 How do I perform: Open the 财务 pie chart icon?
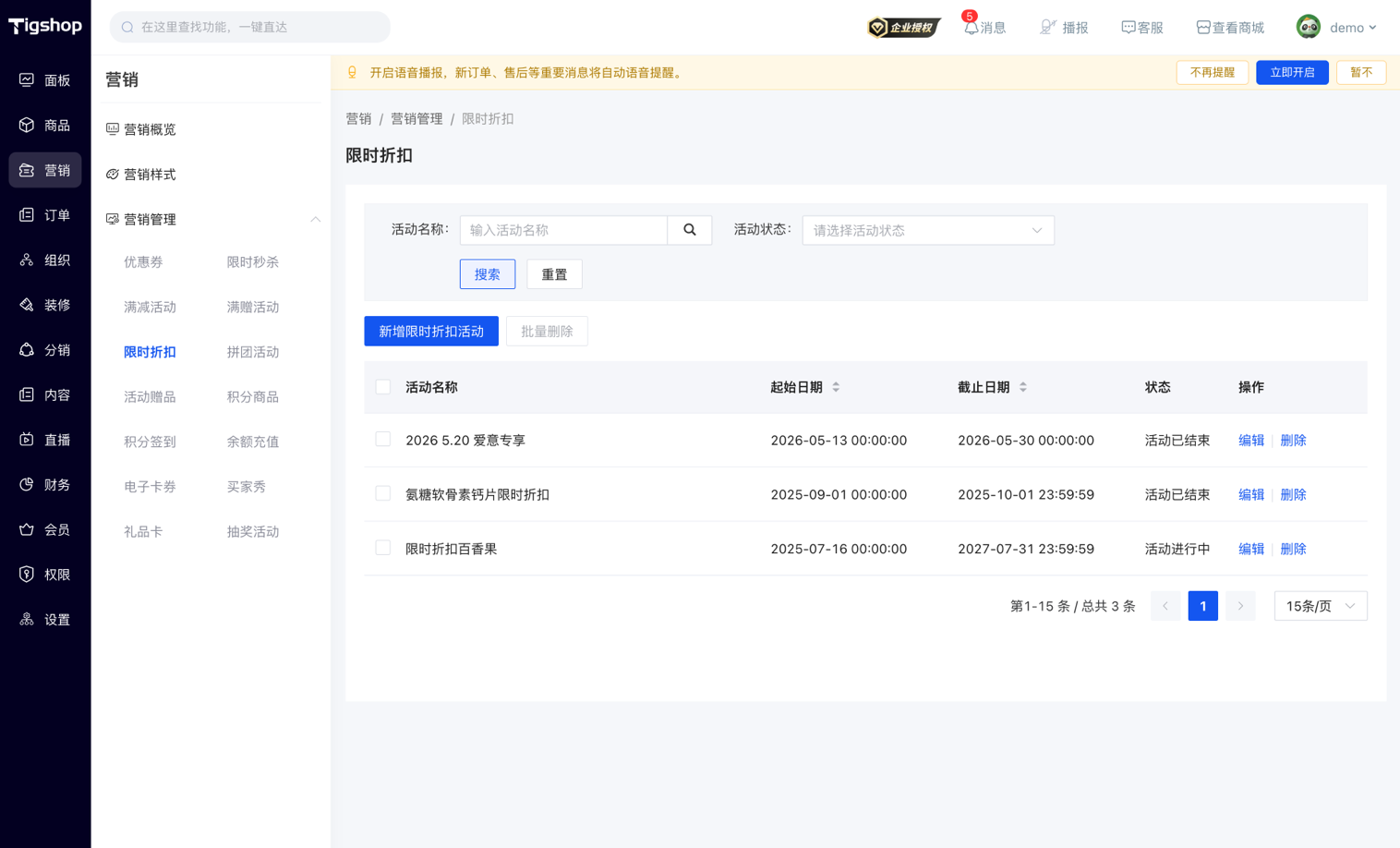coord(27,484)
